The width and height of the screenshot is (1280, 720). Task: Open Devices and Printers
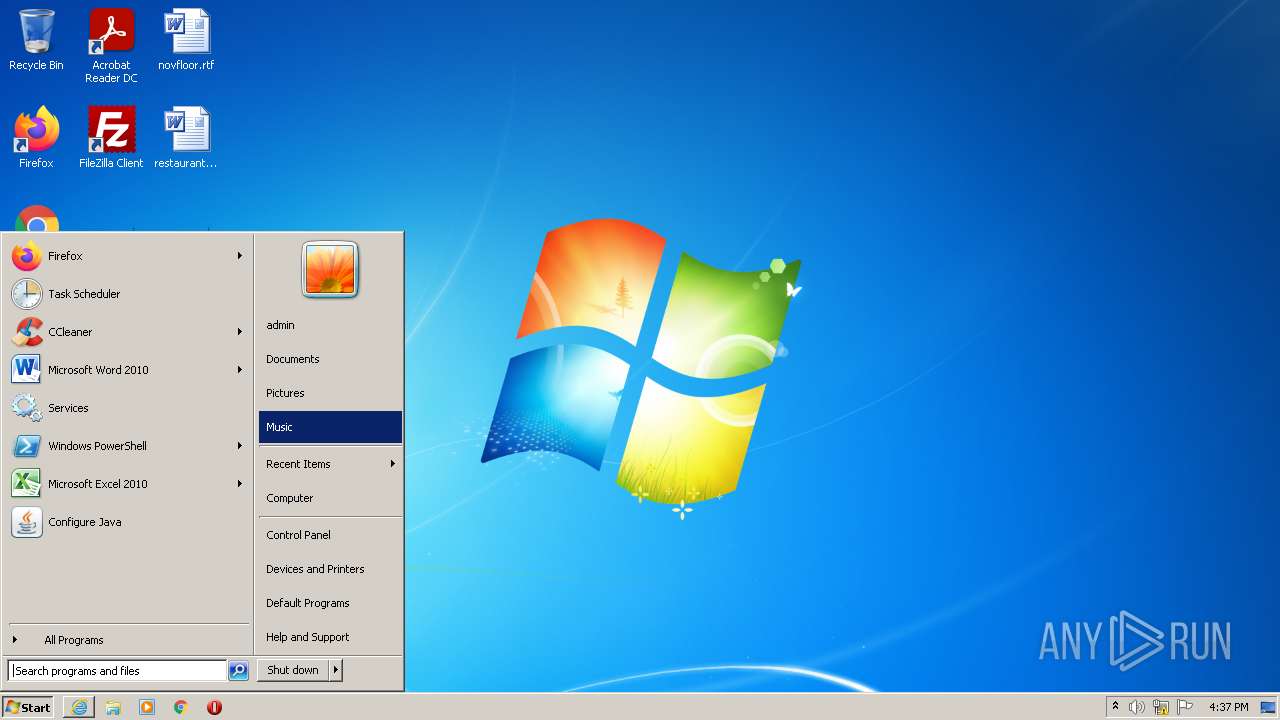click(330, 569)
